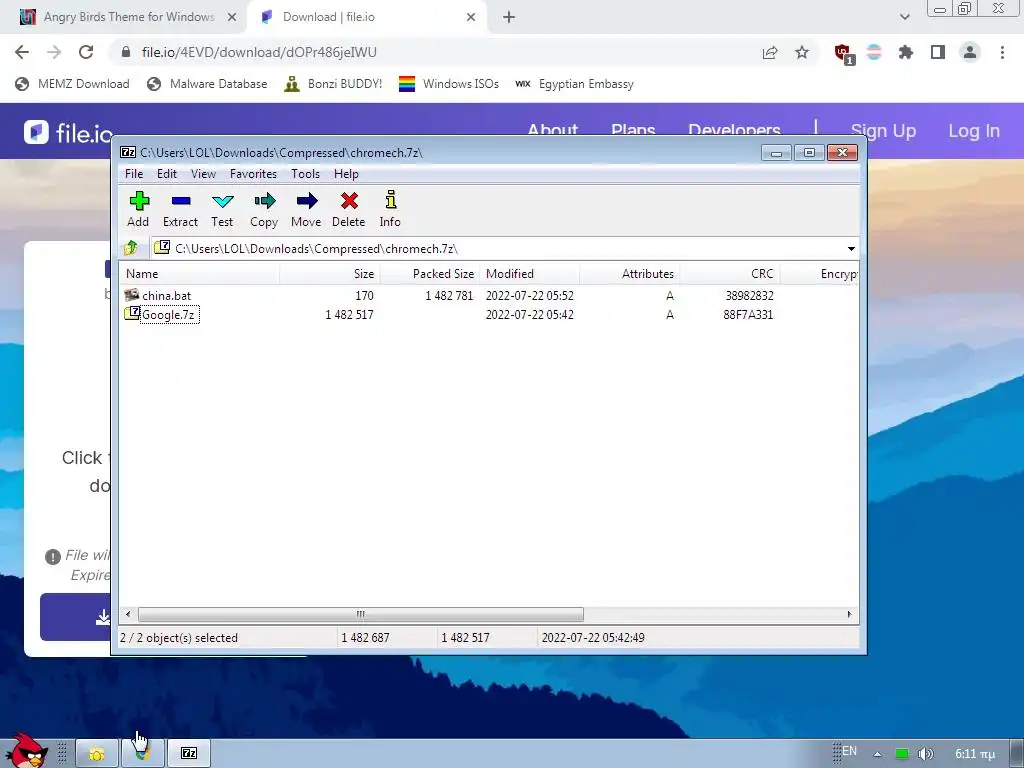Viewport: 1024px width, 768px height.
Task: Click the file.io logo
Action: 67,133
